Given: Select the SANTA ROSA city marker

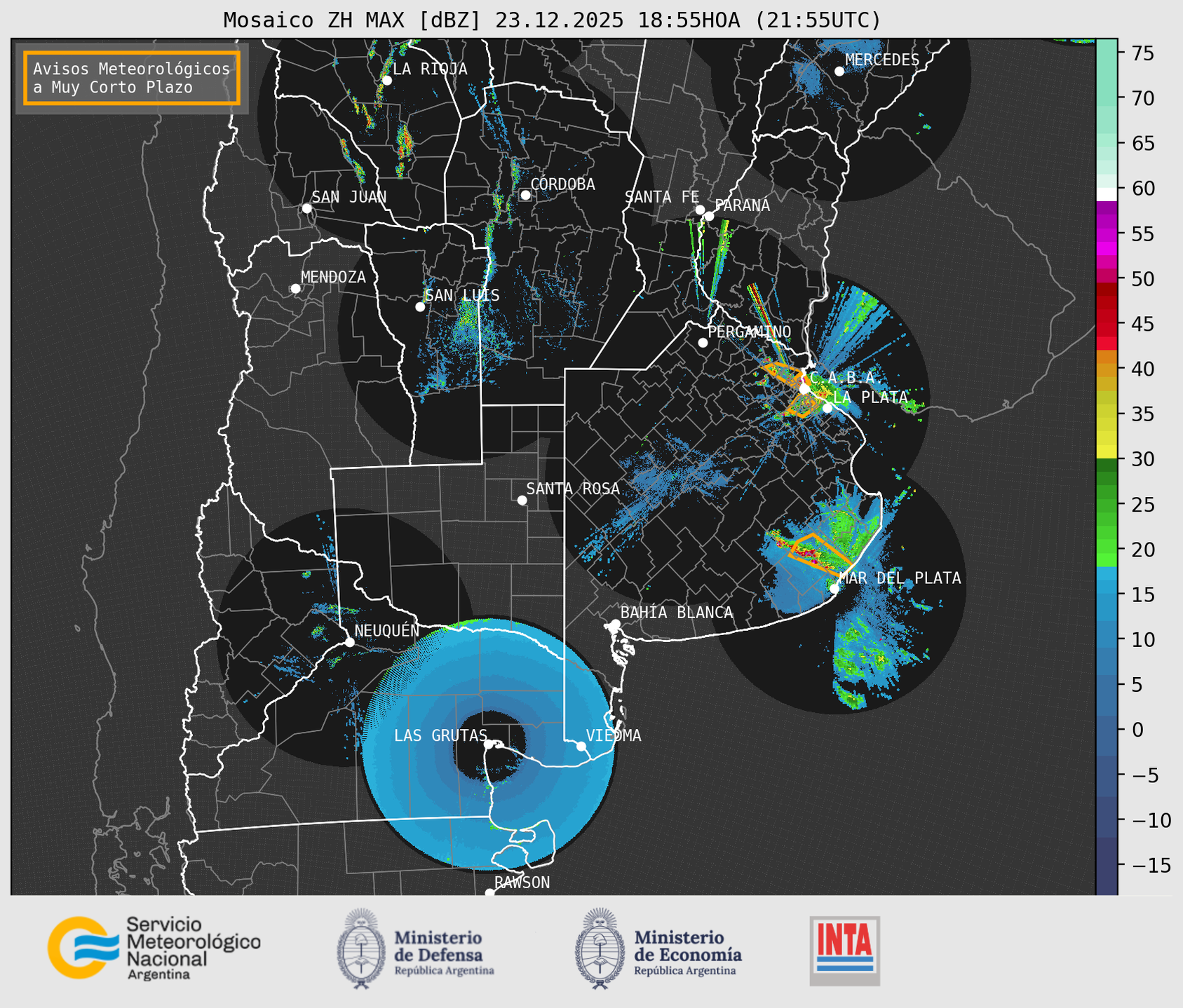Looking at the screenshot, I should [x=522, y=500].
